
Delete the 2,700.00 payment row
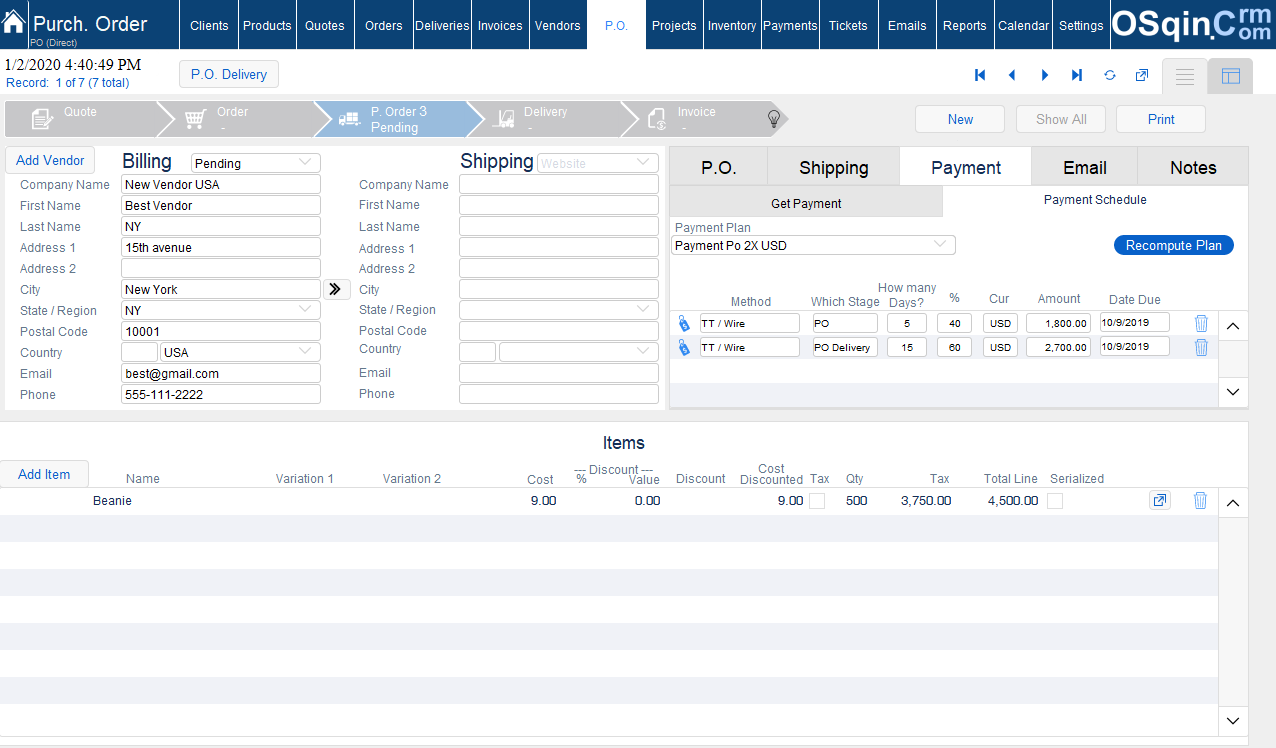tap(1201, 347)
